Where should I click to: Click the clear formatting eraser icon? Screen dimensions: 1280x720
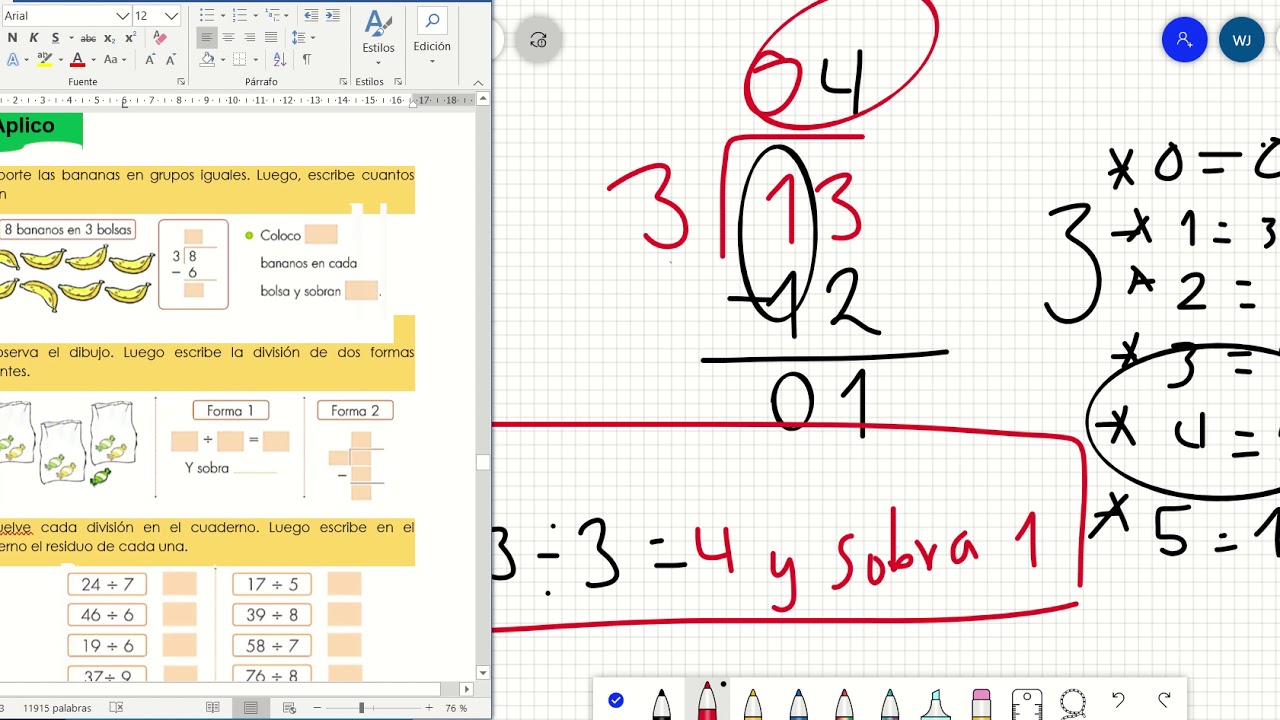pyautogui.click(x=160, y=38)
